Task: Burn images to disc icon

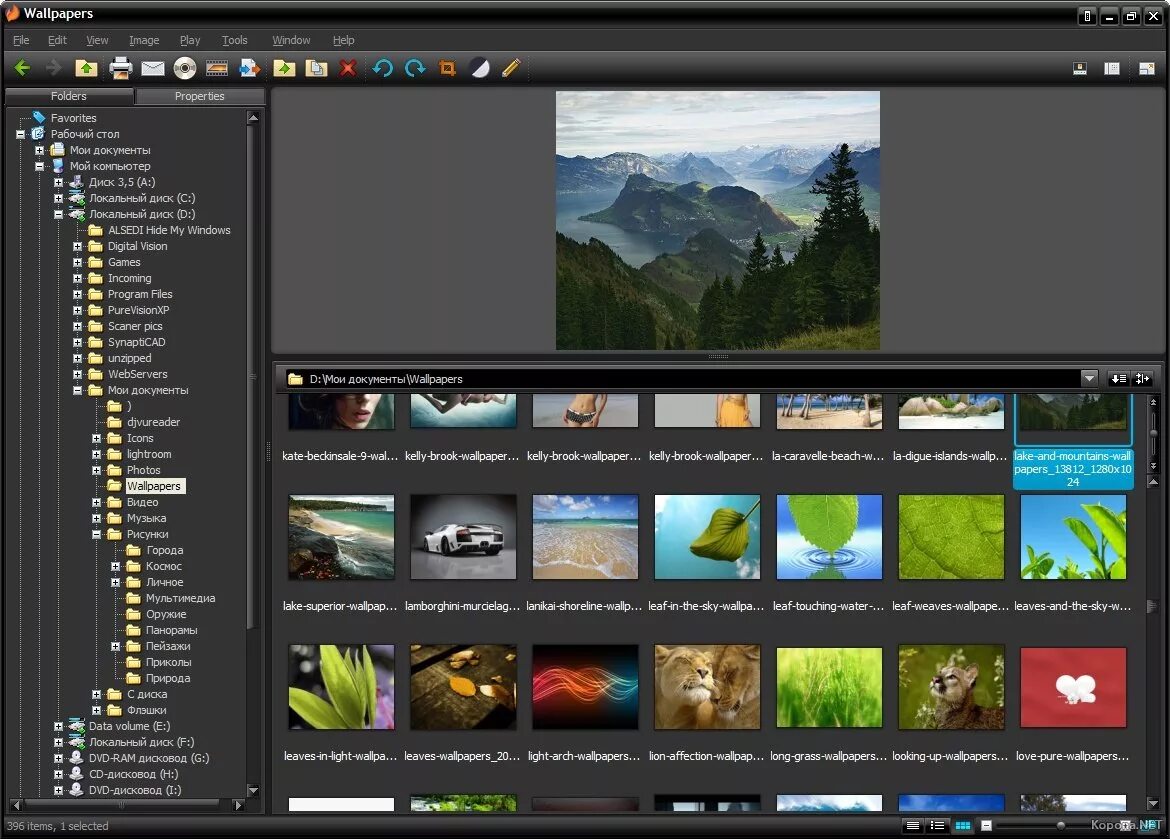Action: point(185,69)
